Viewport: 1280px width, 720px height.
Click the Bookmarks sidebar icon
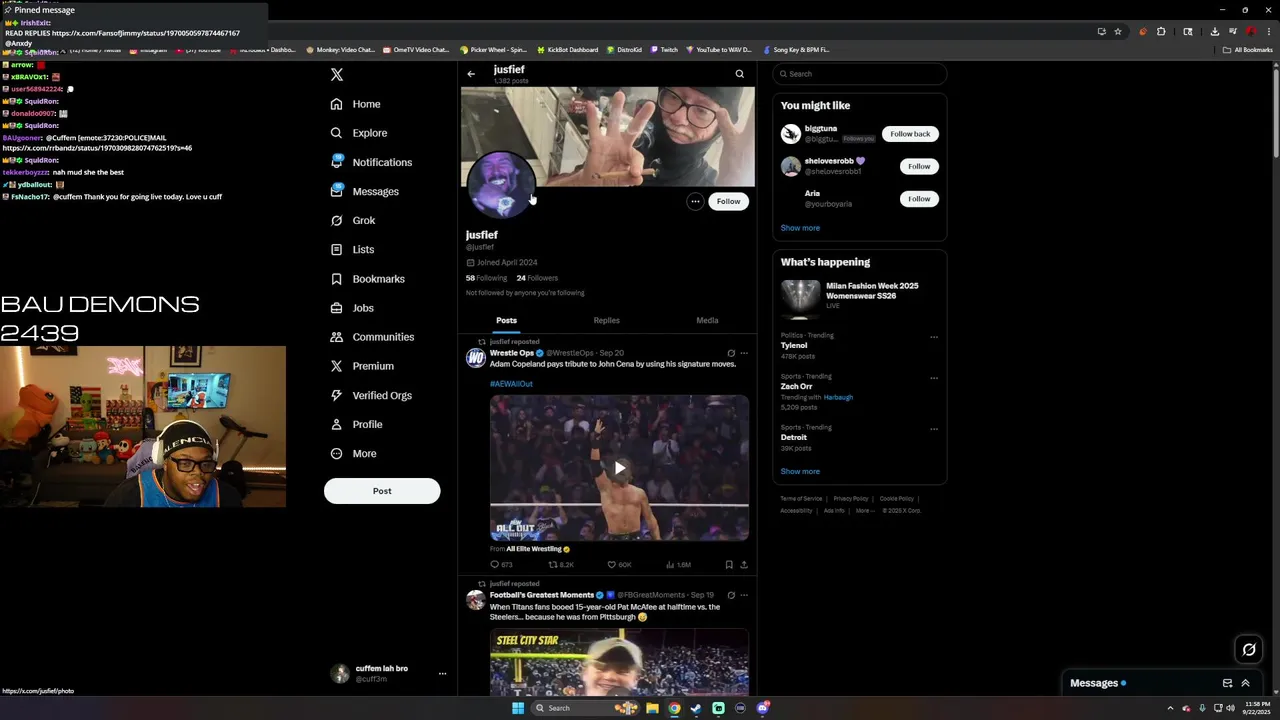(337, 279)
